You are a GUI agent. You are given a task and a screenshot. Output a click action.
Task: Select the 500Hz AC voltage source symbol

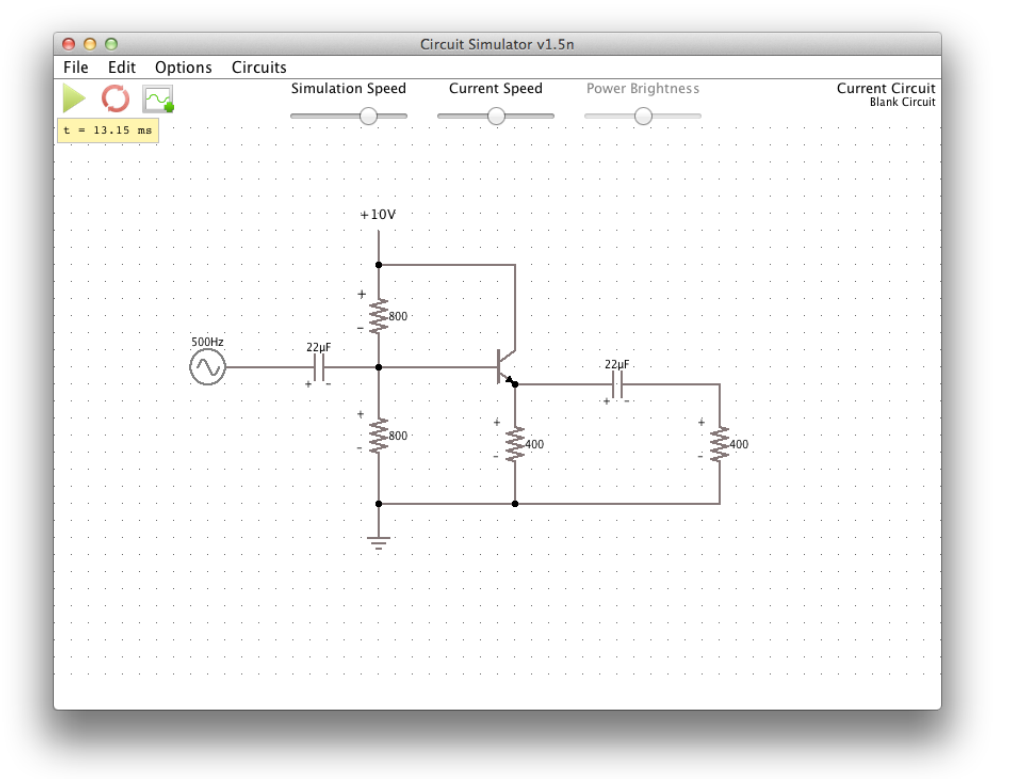208,367
